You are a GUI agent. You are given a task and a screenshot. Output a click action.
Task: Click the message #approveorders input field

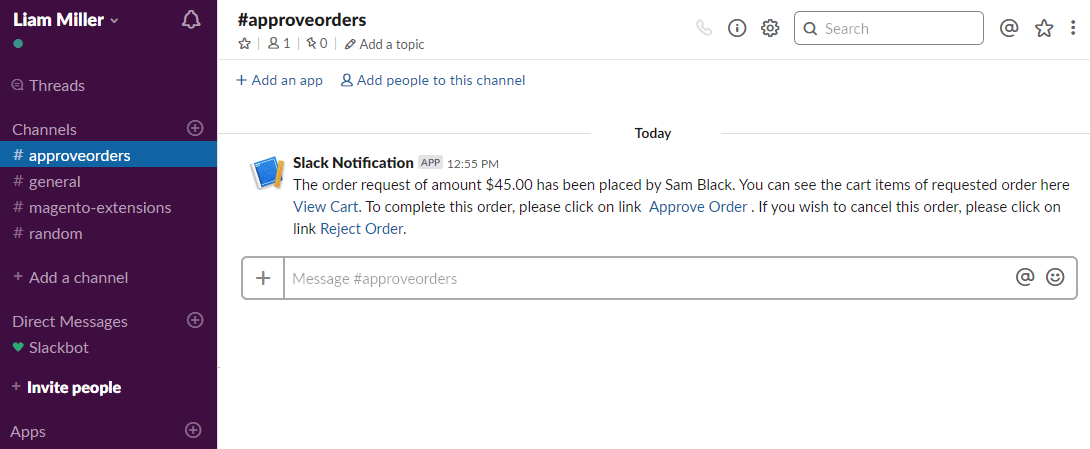coord(640,278)
